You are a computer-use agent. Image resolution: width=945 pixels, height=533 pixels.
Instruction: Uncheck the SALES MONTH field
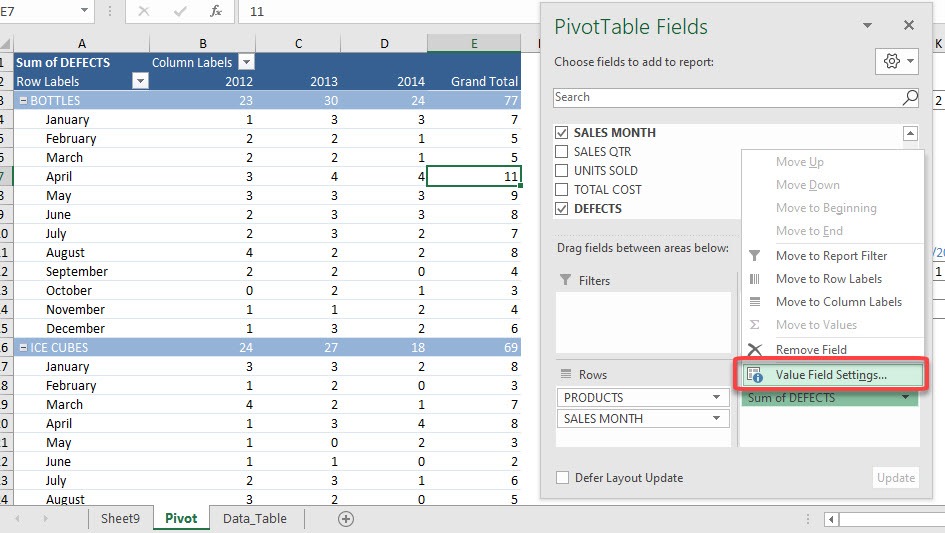(x=562, y=133)
